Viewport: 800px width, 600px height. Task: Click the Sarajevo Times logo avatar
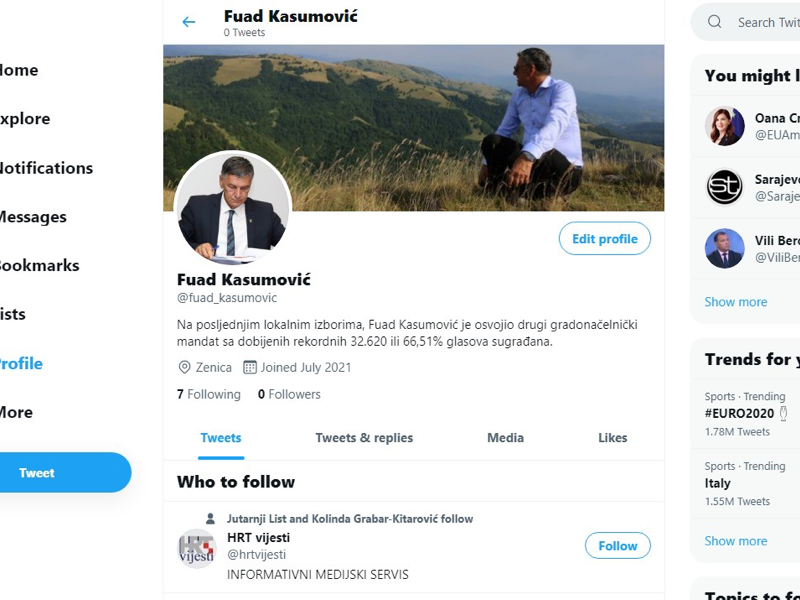[x=725, y=187]
